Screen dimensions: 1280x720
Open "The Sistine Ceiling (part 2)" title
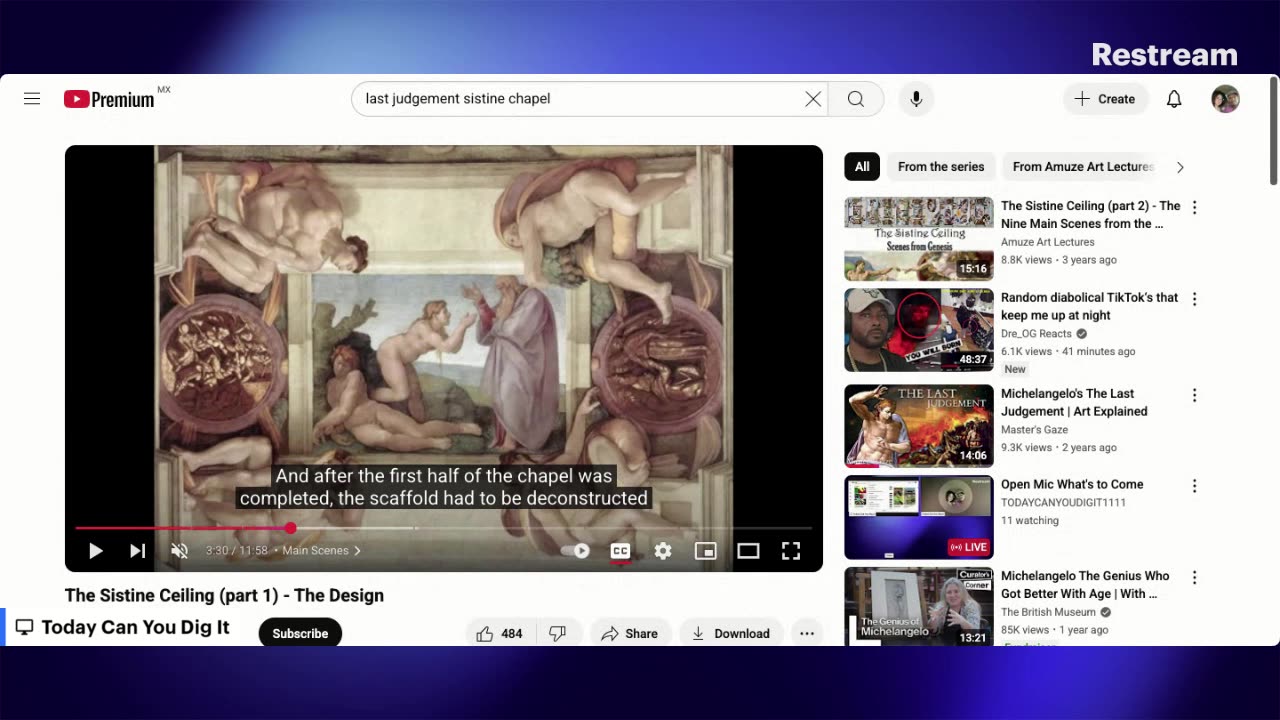[x=1090, y=215]
